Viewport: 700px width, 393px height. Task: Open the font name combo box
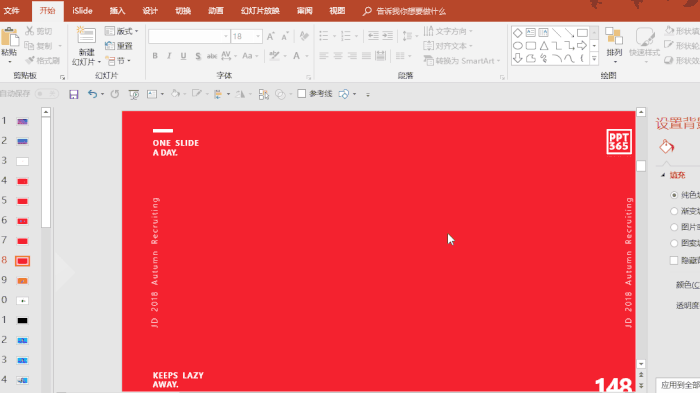pyautogui.click(x=189, y=36)
